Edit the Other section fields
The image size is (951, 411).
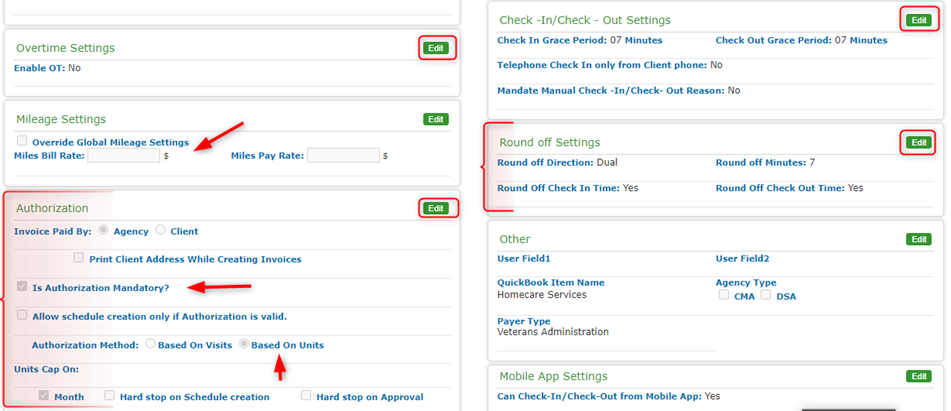tap(917, 239)
